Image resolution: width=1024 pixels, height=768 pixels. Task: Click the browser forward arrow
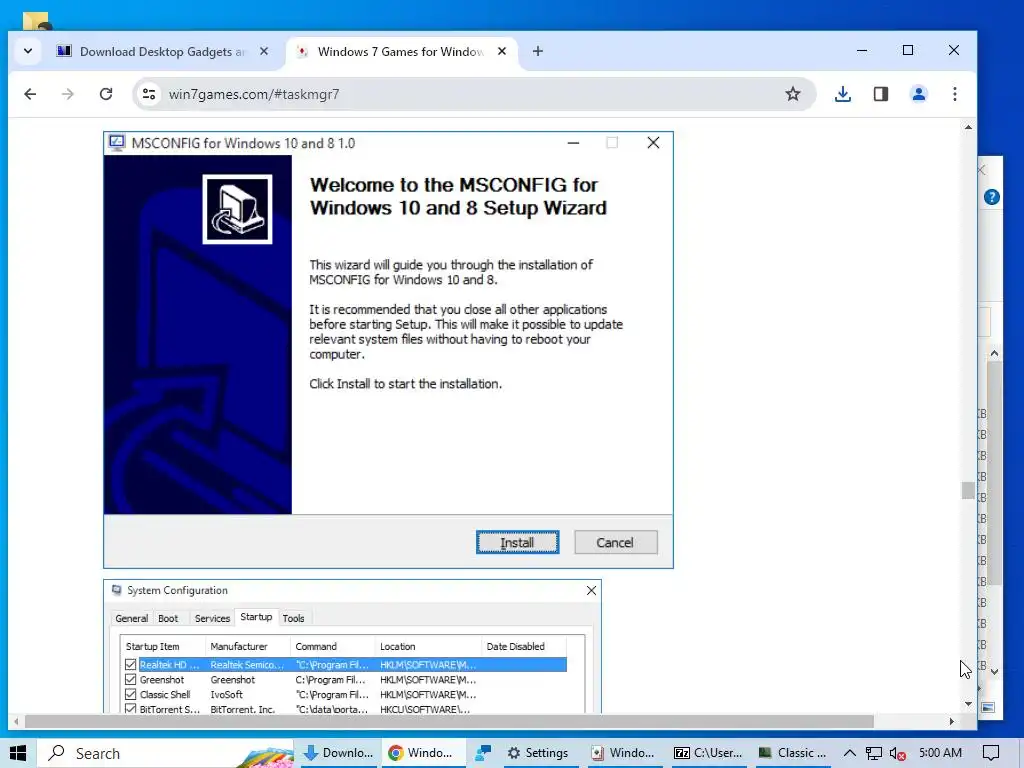click(x=68, y=94)
